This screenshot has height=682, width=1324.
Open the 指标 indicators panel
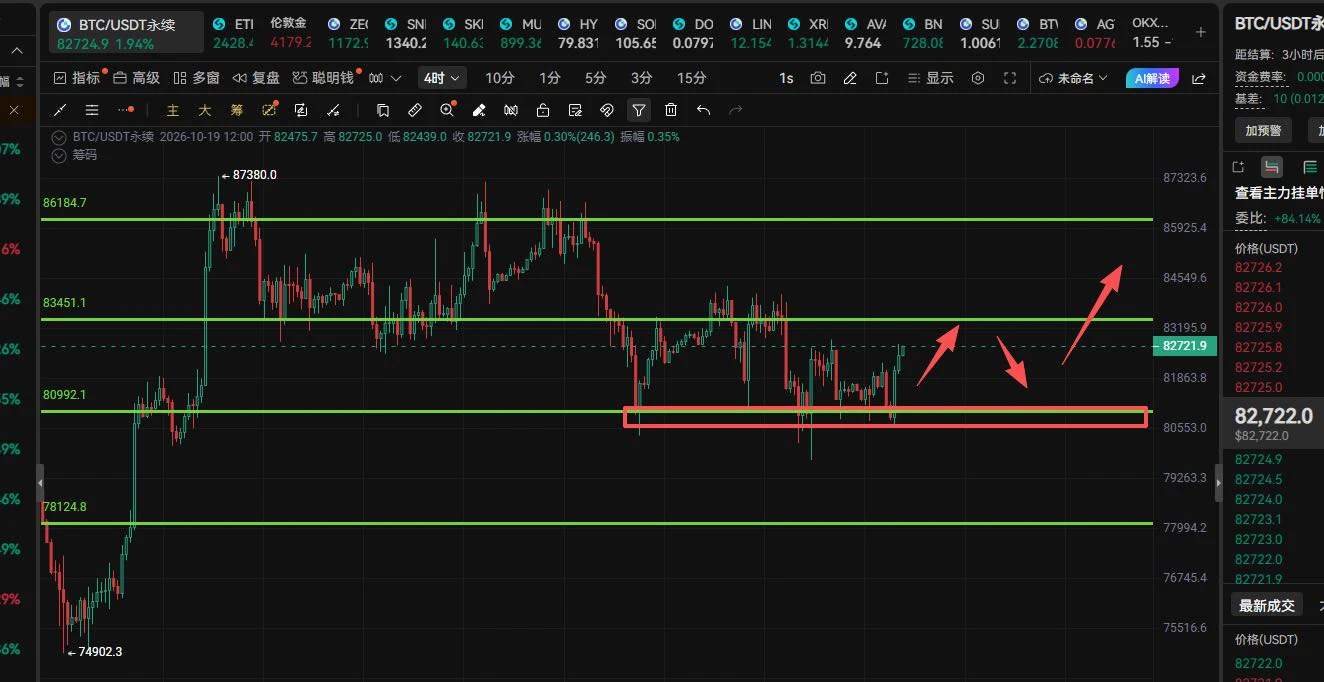point(77,78)
